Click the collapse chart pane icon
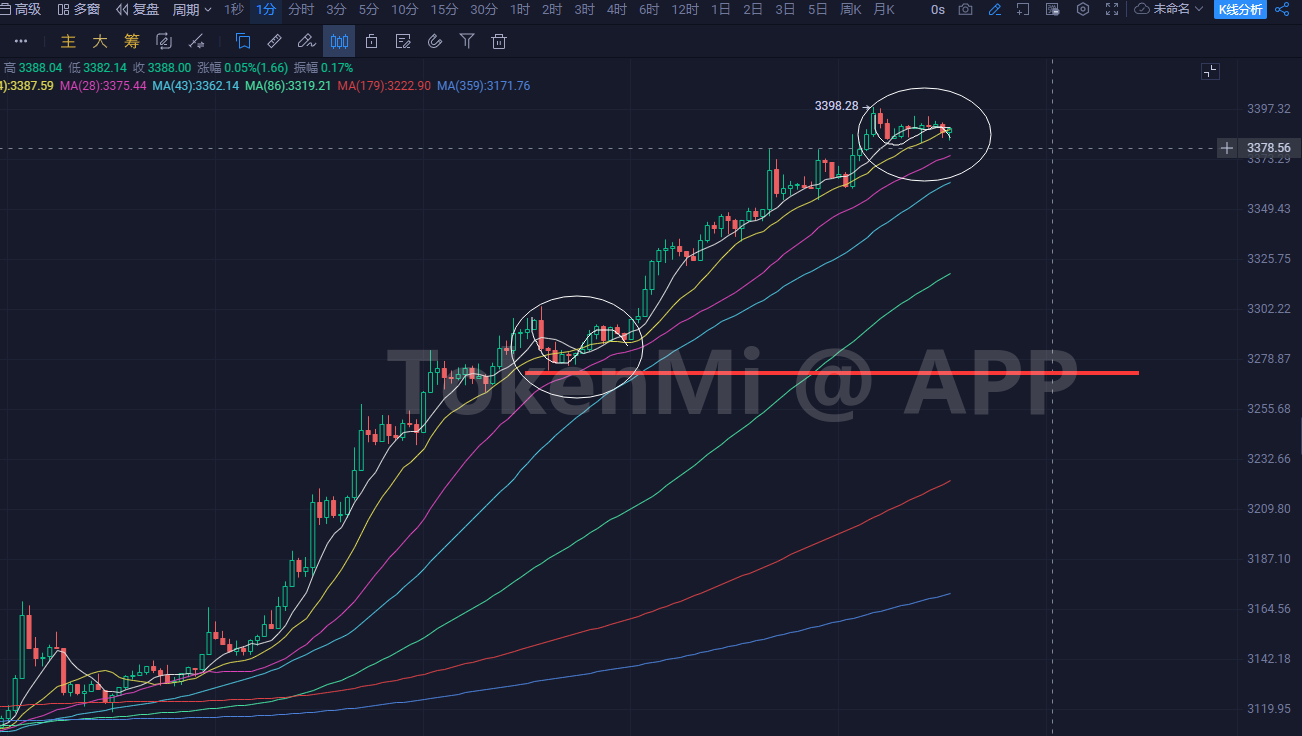The width and height of the screenshot is (1302, 736). point(1210,71)
